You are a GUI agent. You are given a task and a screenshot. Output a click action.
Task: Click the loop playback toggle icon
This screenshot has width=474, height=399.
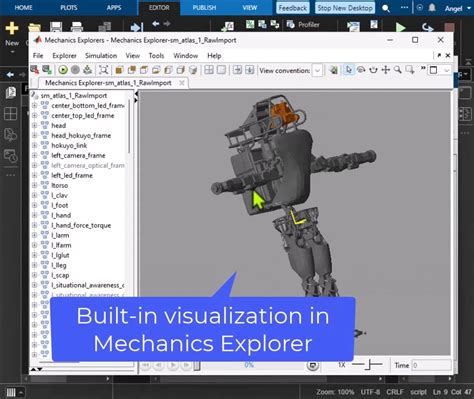tap(312, 365)
